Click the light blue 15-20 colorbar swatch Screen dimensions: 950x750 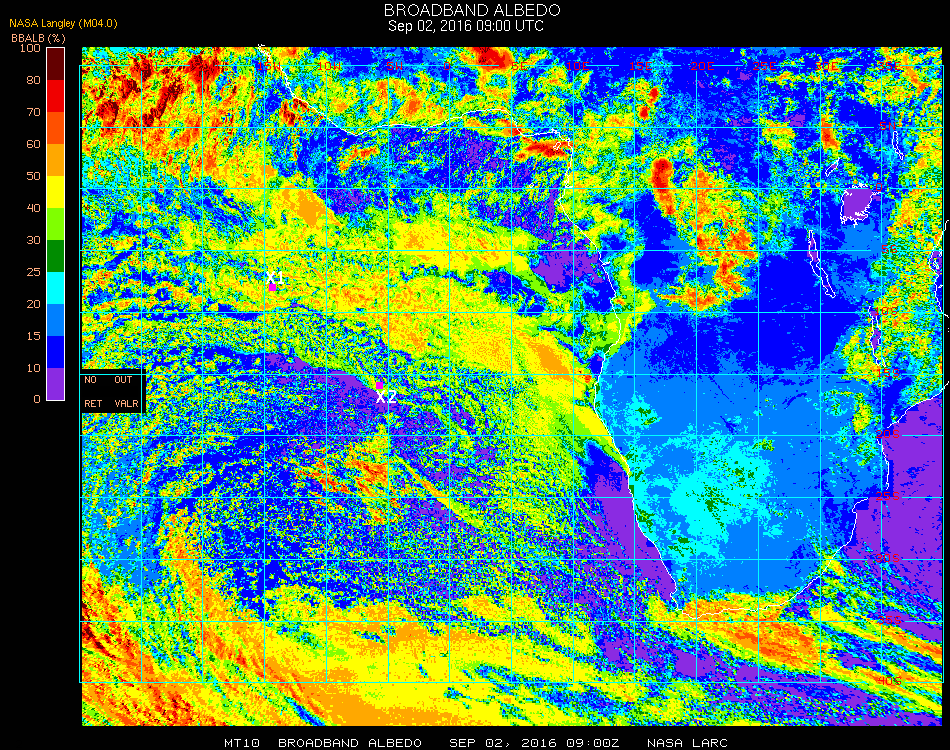[x=55, y=320]
